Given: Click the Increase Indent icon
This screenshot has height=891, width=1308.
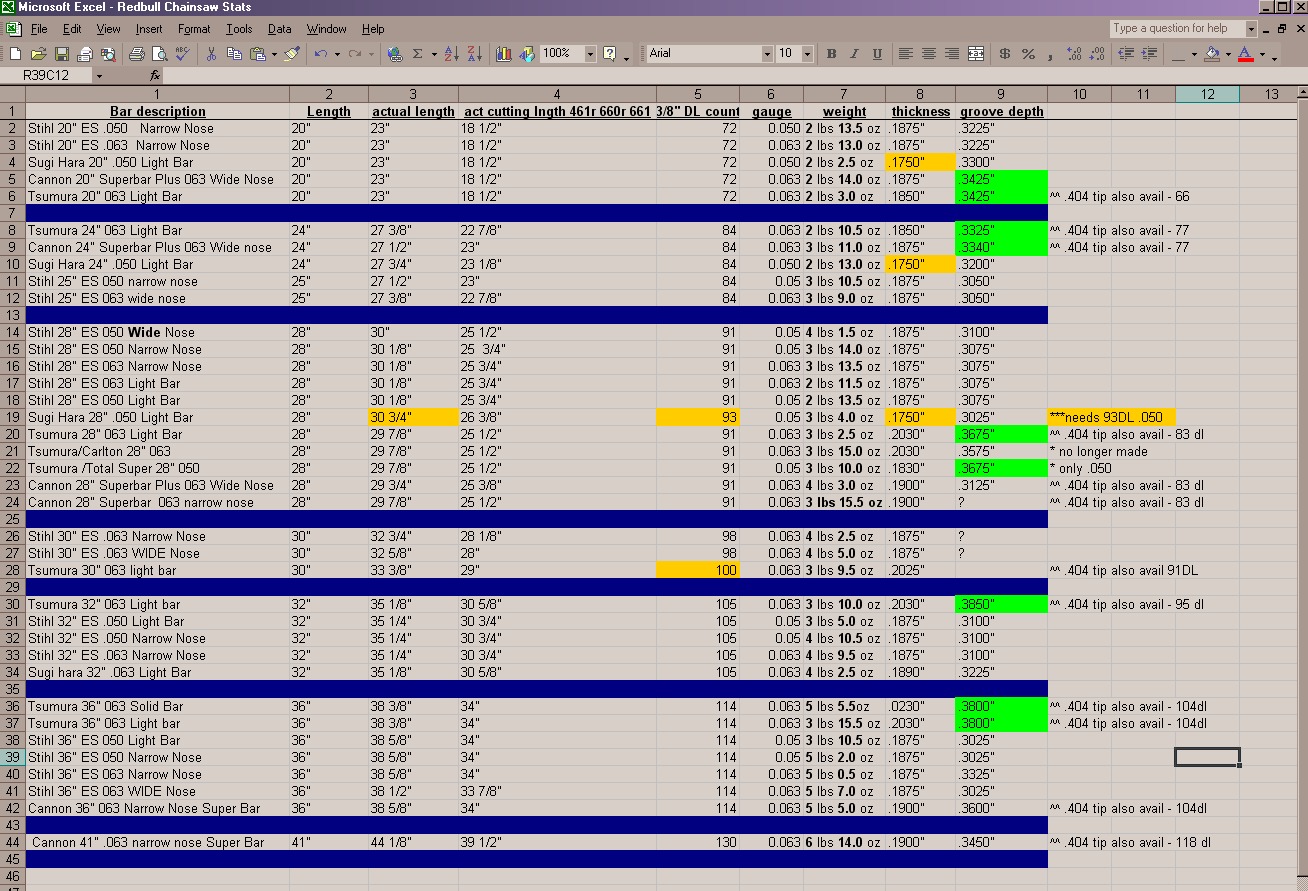Looking at the screenshot, I should [x=1148, y=54].
